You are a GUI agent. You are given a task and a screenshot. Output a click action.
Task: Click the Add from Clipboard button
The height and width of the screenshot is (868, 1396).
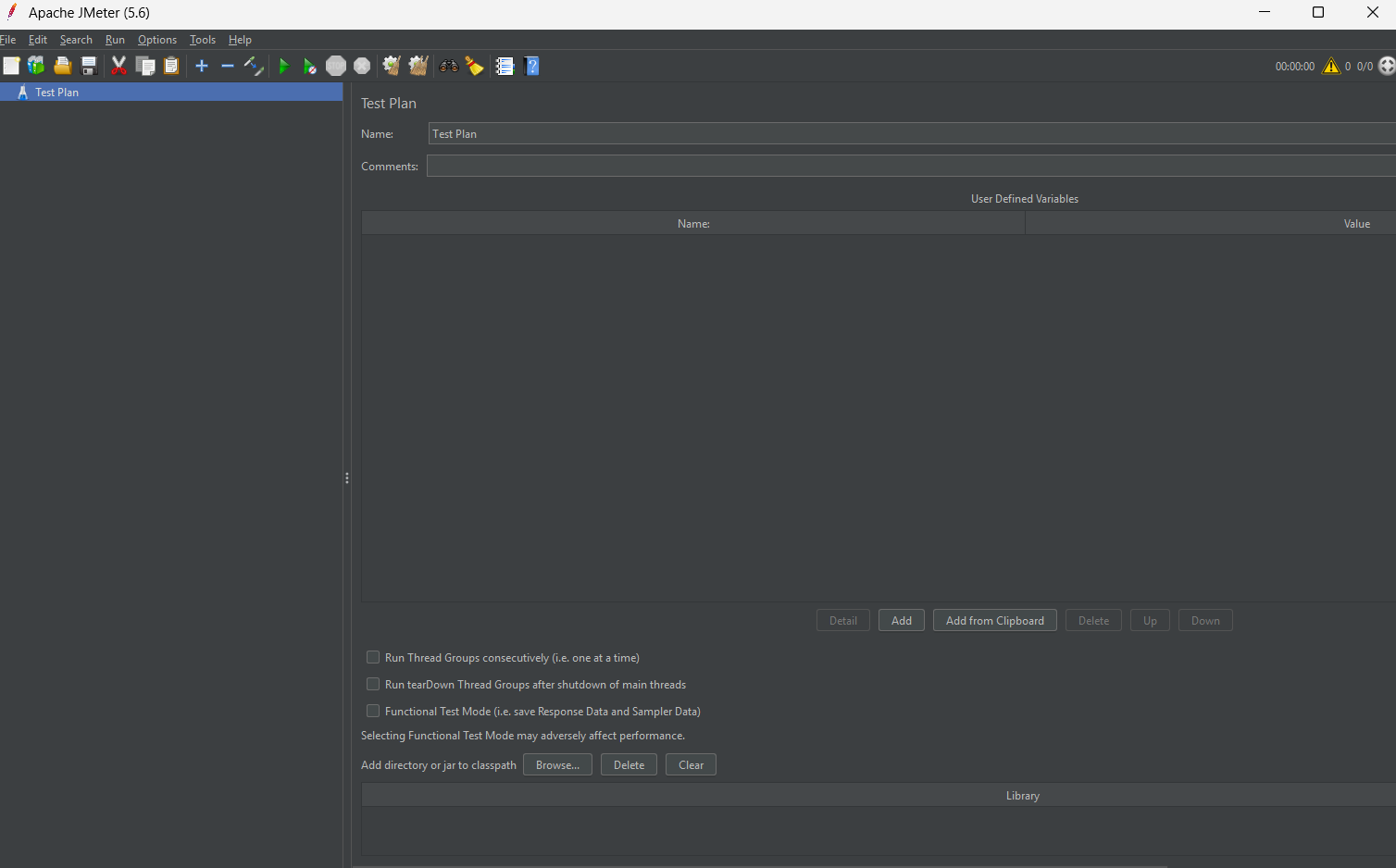(x=995, y=620)
